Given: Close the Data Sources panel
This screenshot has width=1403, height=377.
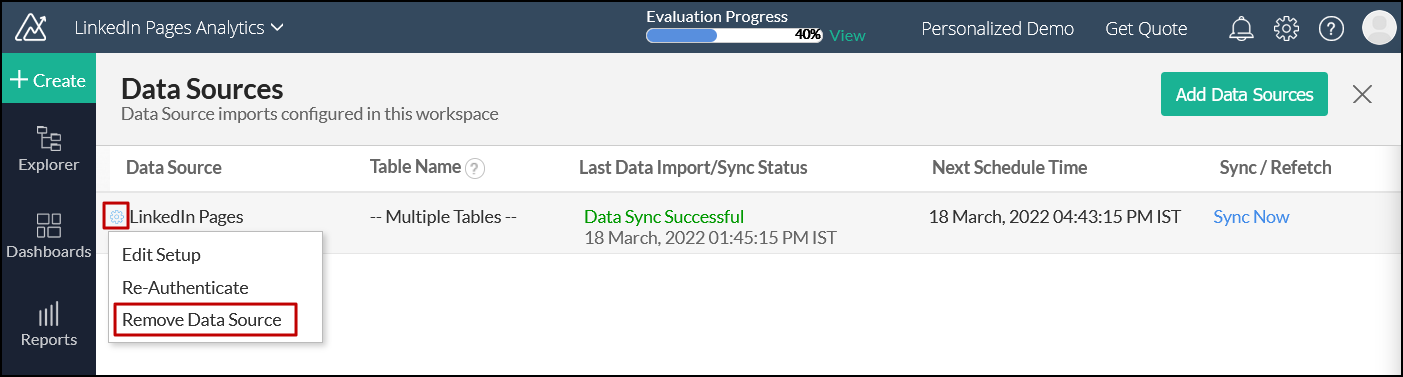Looking at the screenshot, I should (x=1362, y=95).
